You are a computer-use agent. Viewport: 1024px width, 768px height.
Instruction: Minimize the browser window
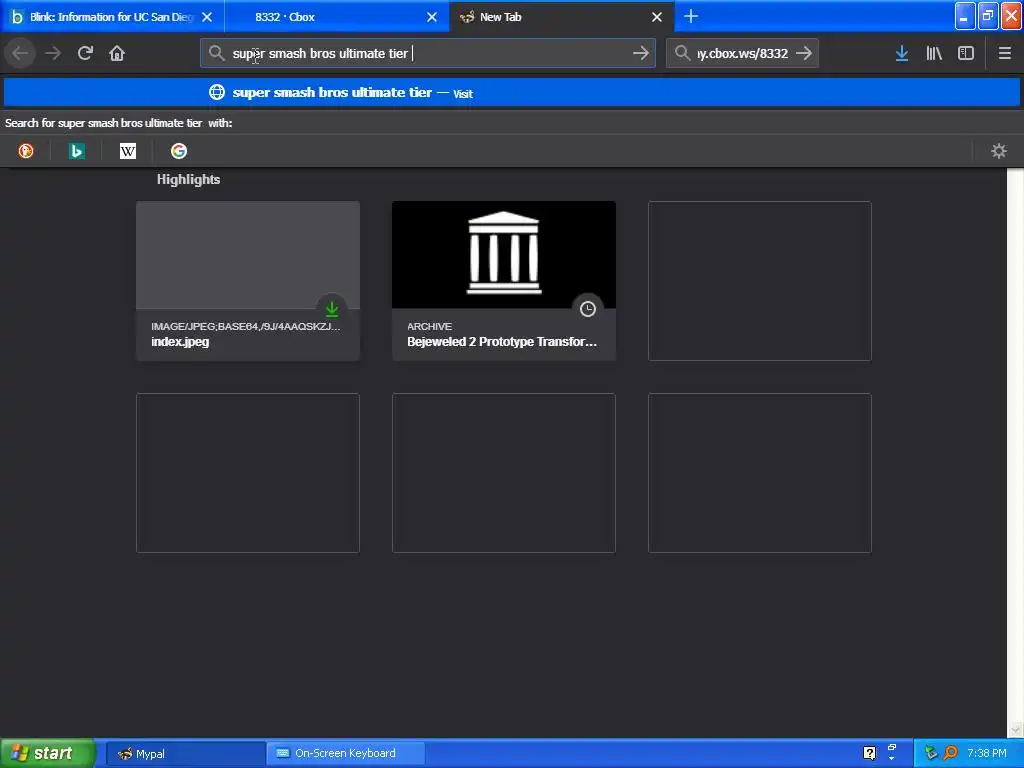(x=965, y=16)
